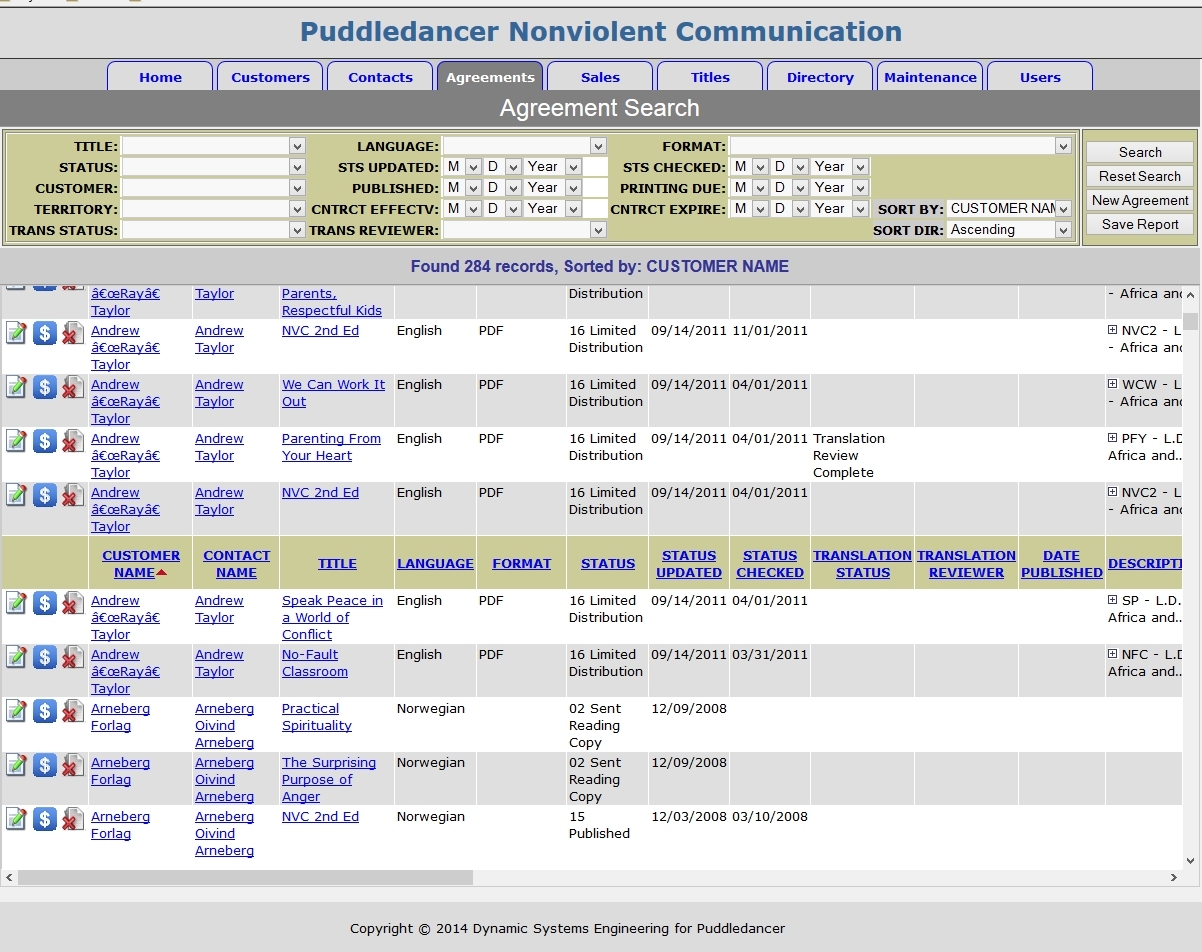Open the SORT BY dropdown
The height and width of the screenshot is (952, 1202).
(x=1009, y=209)
